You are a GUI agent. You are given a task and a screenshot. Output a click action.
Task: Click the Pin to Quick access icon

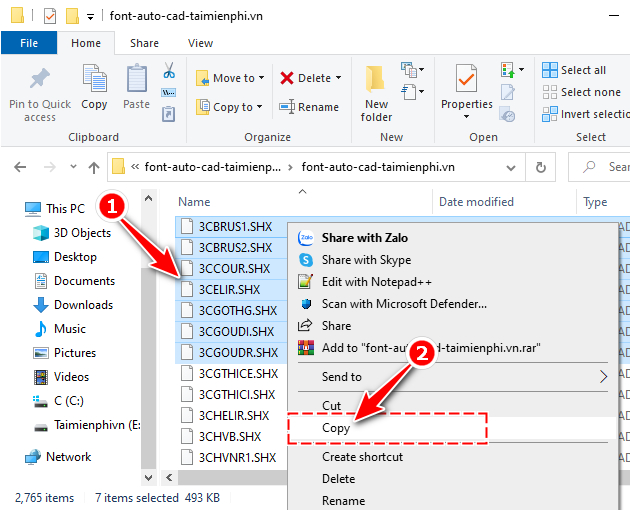pos(40,78)
